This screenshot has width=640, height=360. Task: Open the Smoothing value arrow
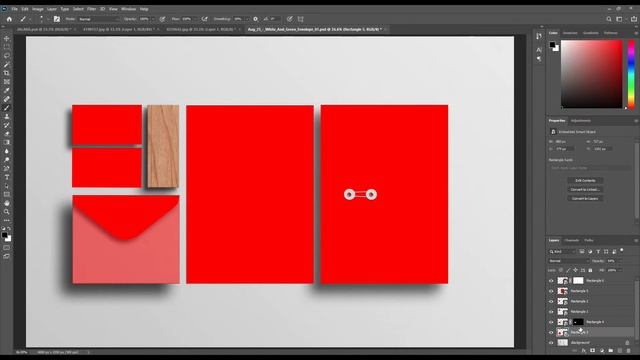pyautogui.click(x=247, y=19)
